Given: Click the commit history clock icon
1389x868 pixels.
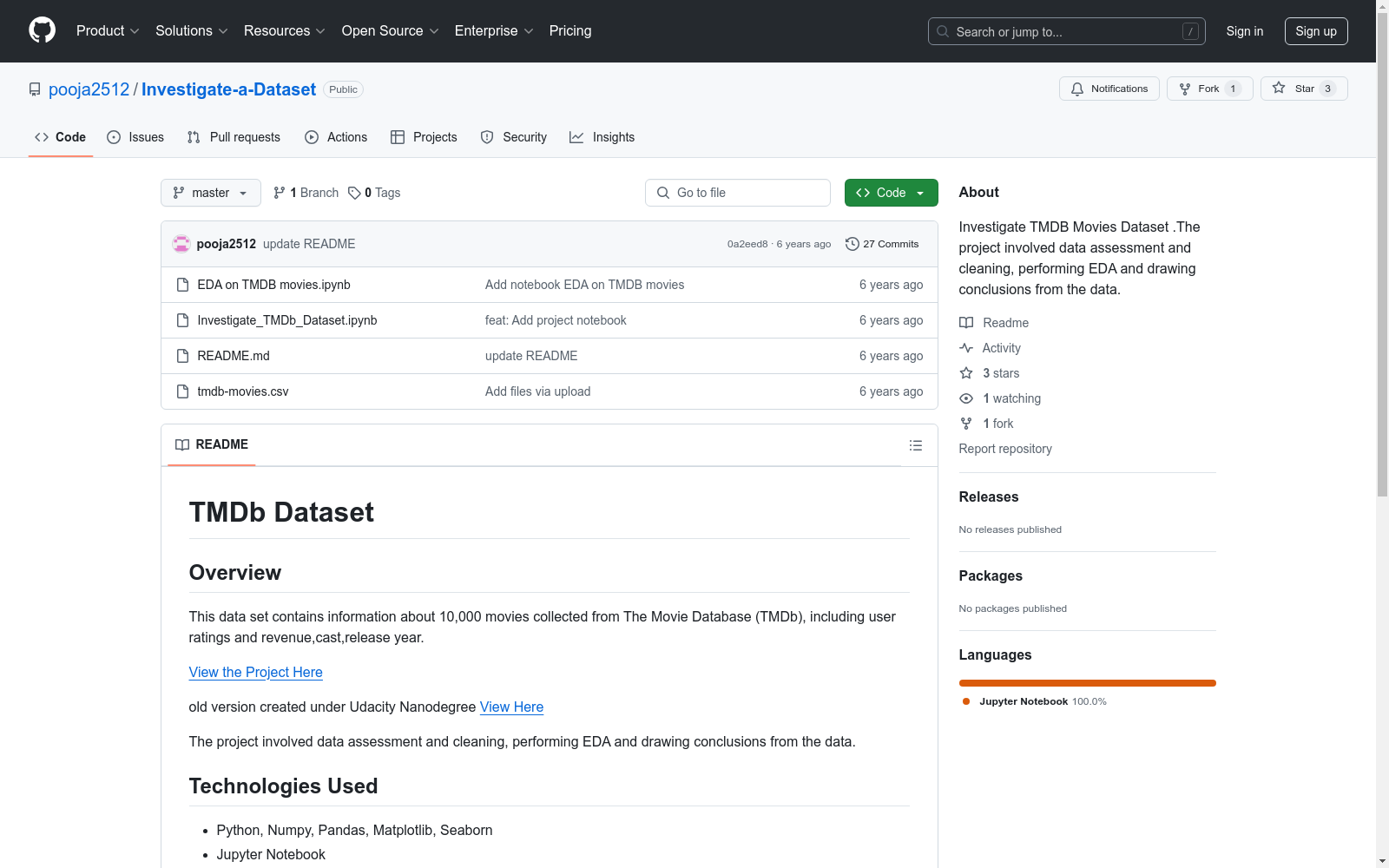Looking at the screenshot, I should click(852, 244).
